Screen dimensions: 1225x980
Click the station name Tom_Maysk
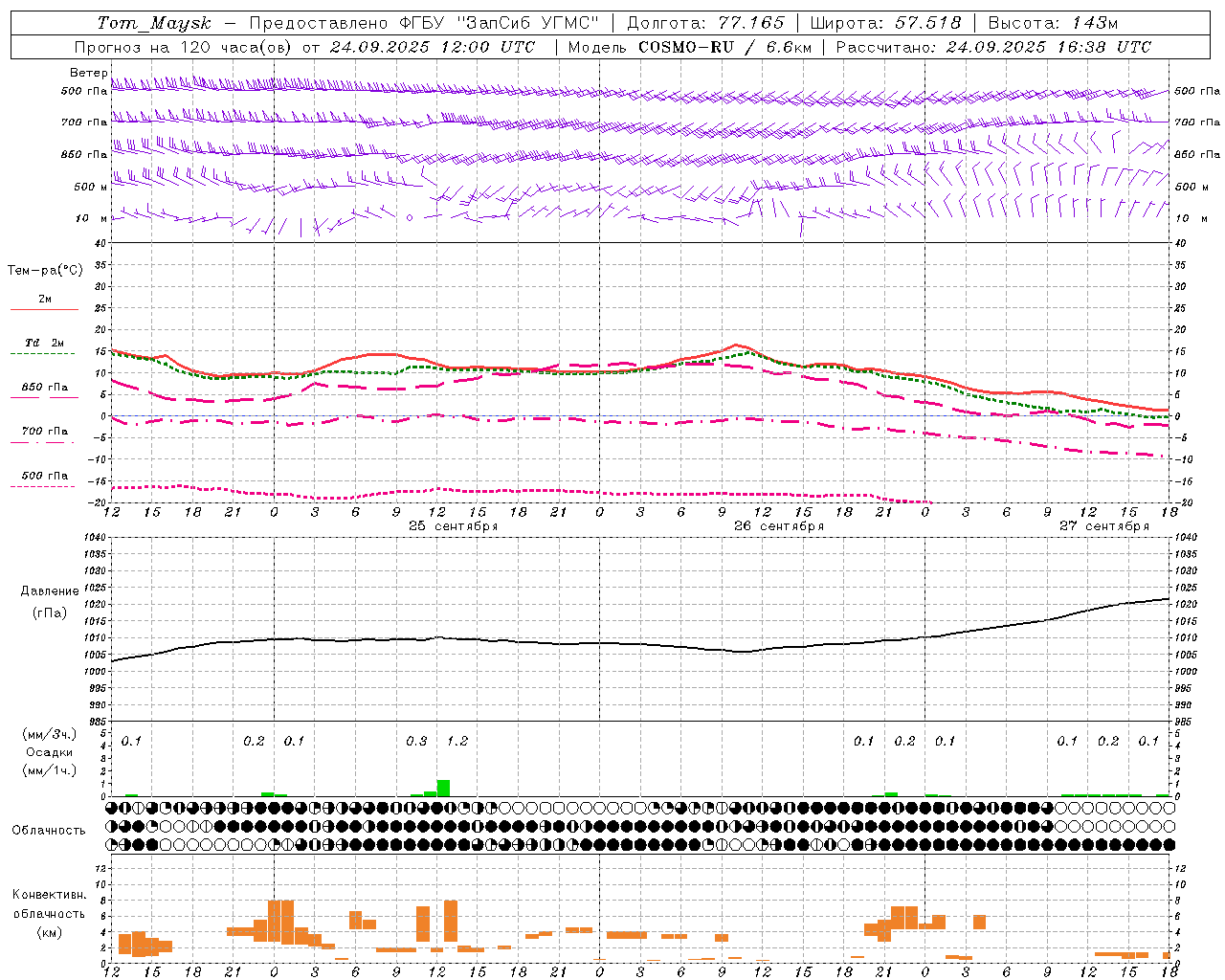click(x=154, y=23)
